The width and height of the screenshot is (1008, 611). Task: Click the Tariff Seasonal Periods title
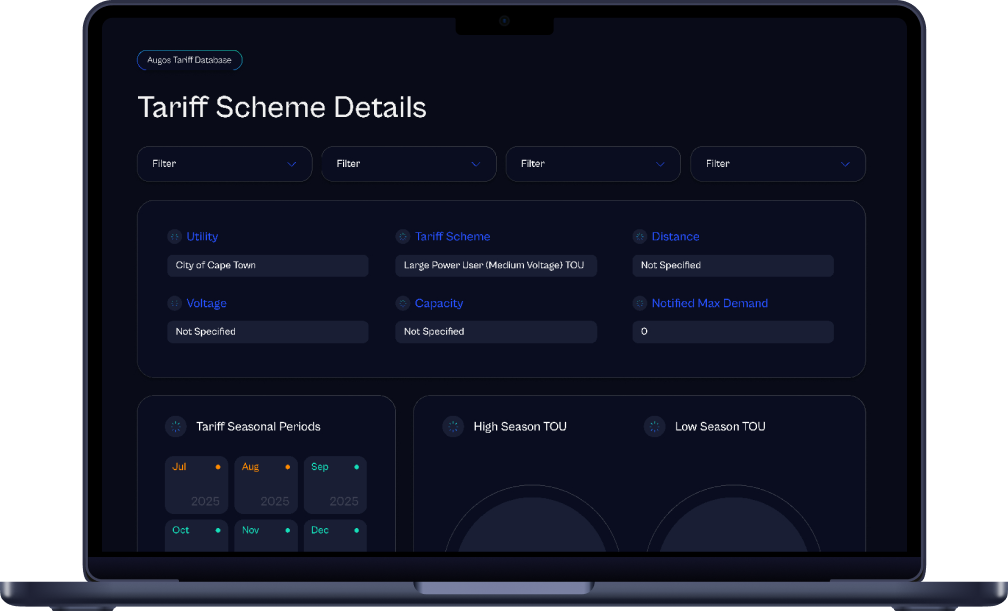click(x=258, y=426)
